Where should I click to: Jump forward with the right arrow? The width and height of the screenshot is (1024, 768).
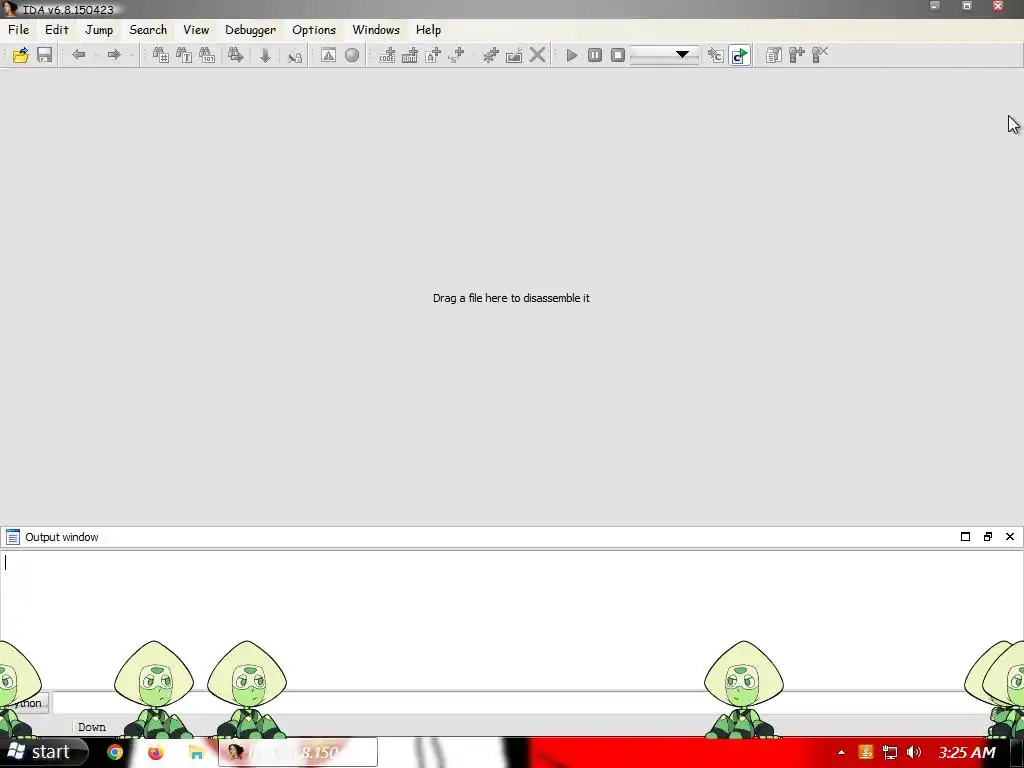(114, 56)
